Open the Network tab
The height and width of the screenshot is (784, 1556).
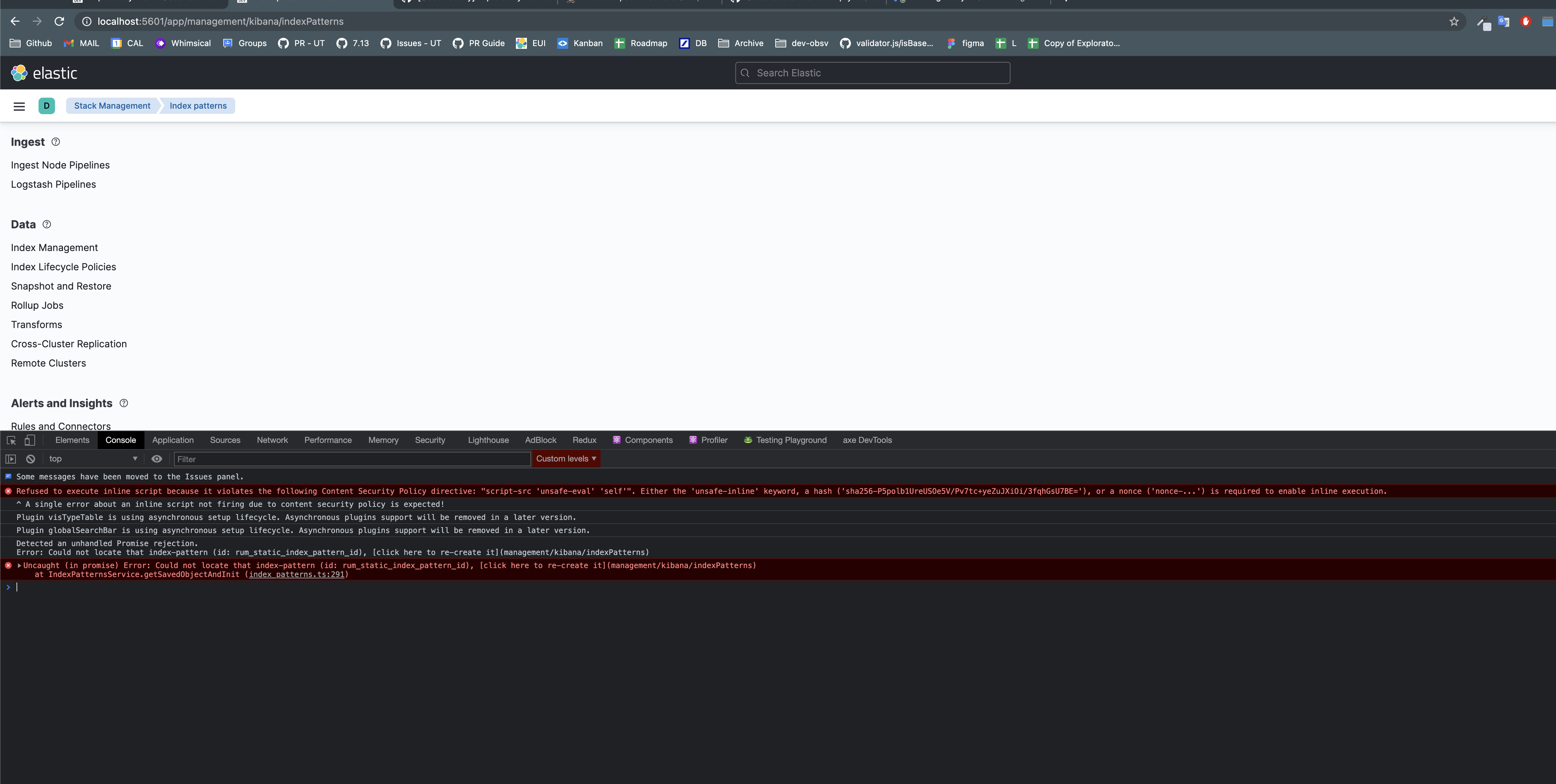pyautogui.click(x=272, y=440)
